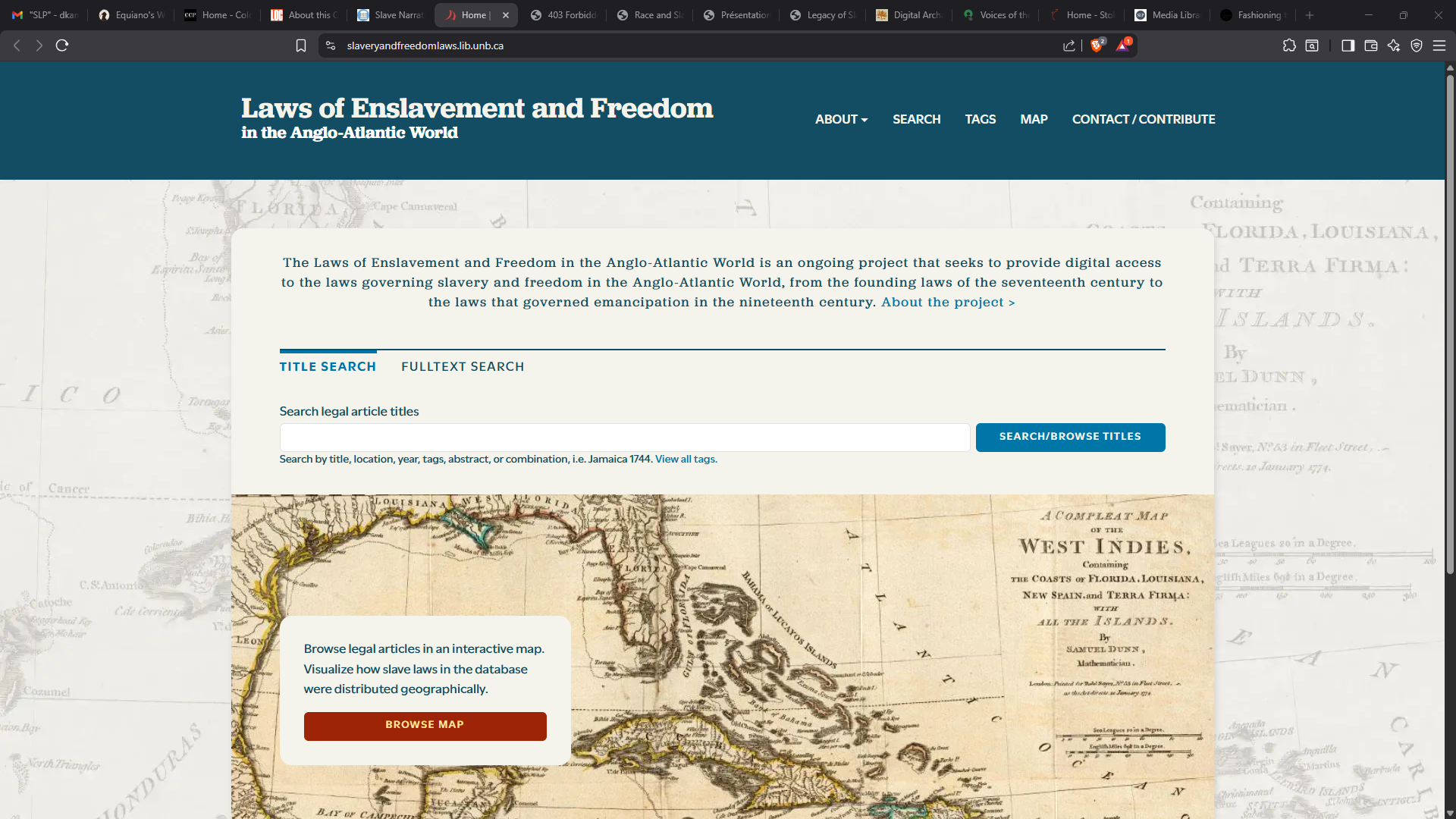Viewport: 1456px width, 819px height.
Task: Bookmark this page via the bookmark icon
Action: tap(300, 45)
